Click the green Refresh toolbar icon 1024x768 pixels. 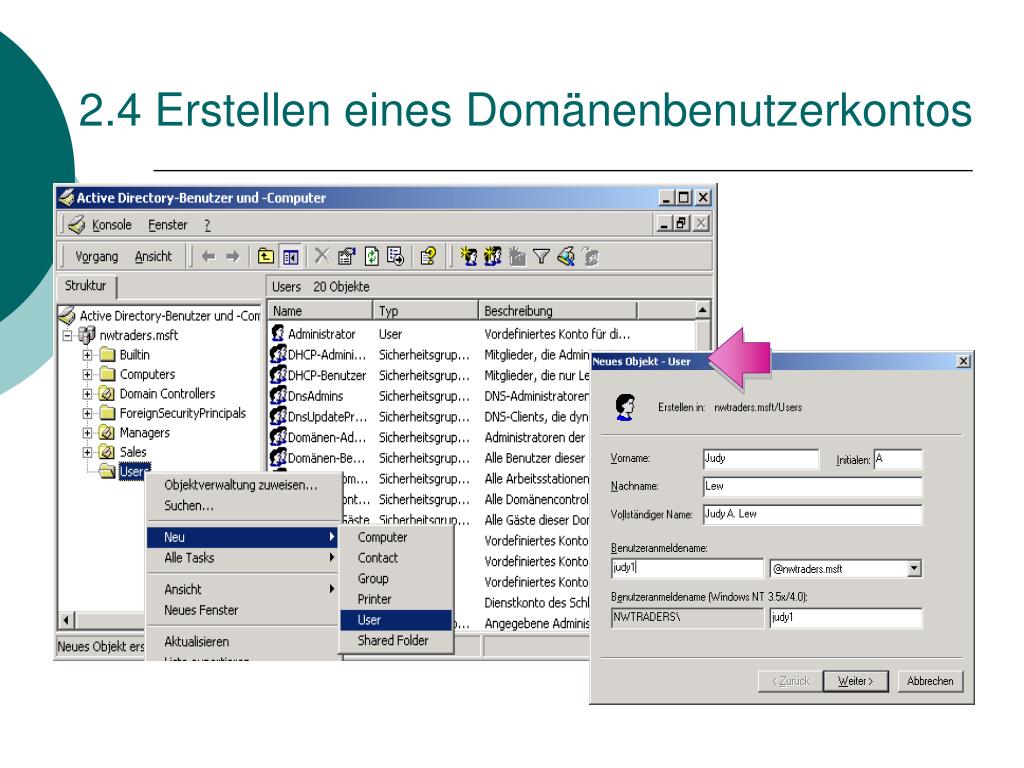pos(372,256)
